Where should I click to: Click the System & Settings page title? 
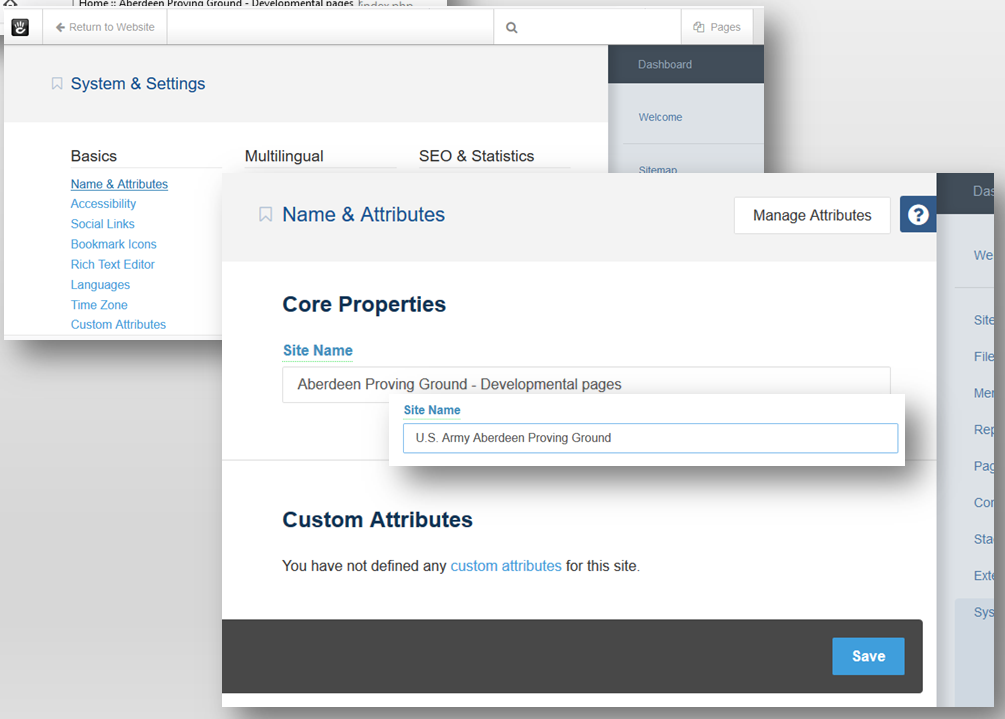pos(138,84)
